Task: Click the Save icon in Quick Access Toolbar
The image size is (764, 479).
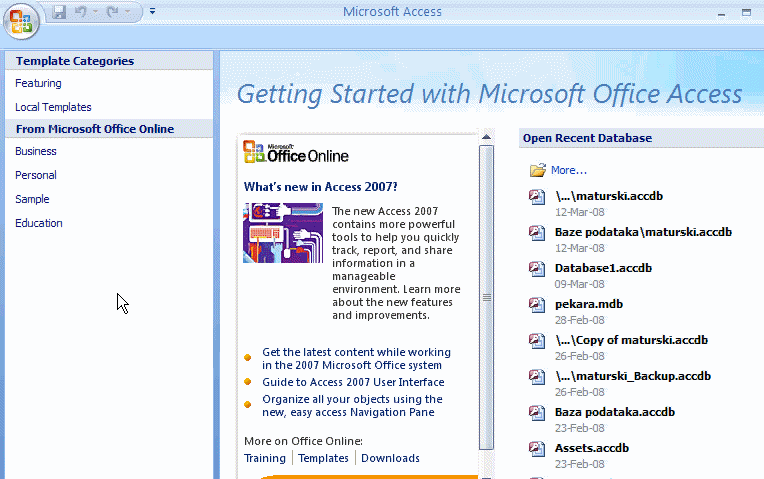Action: coord(59,12)
